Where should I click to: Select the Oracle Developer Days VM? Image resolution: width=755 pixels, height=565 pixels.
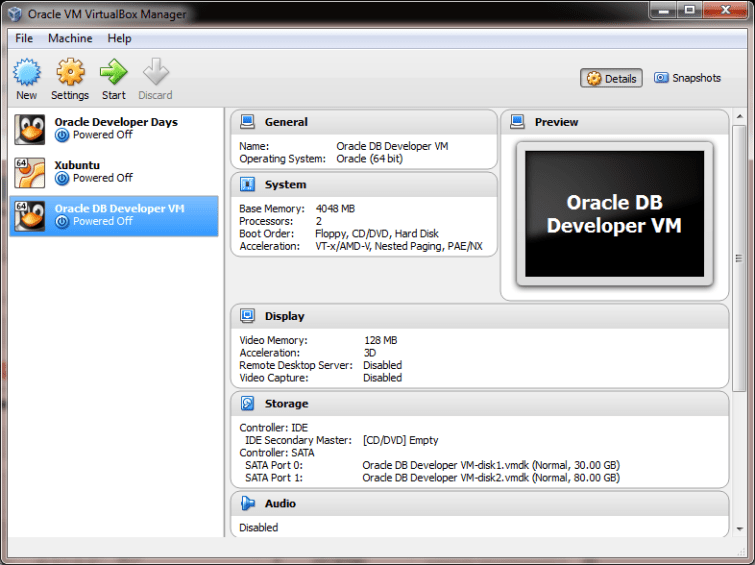click(115, 129)
